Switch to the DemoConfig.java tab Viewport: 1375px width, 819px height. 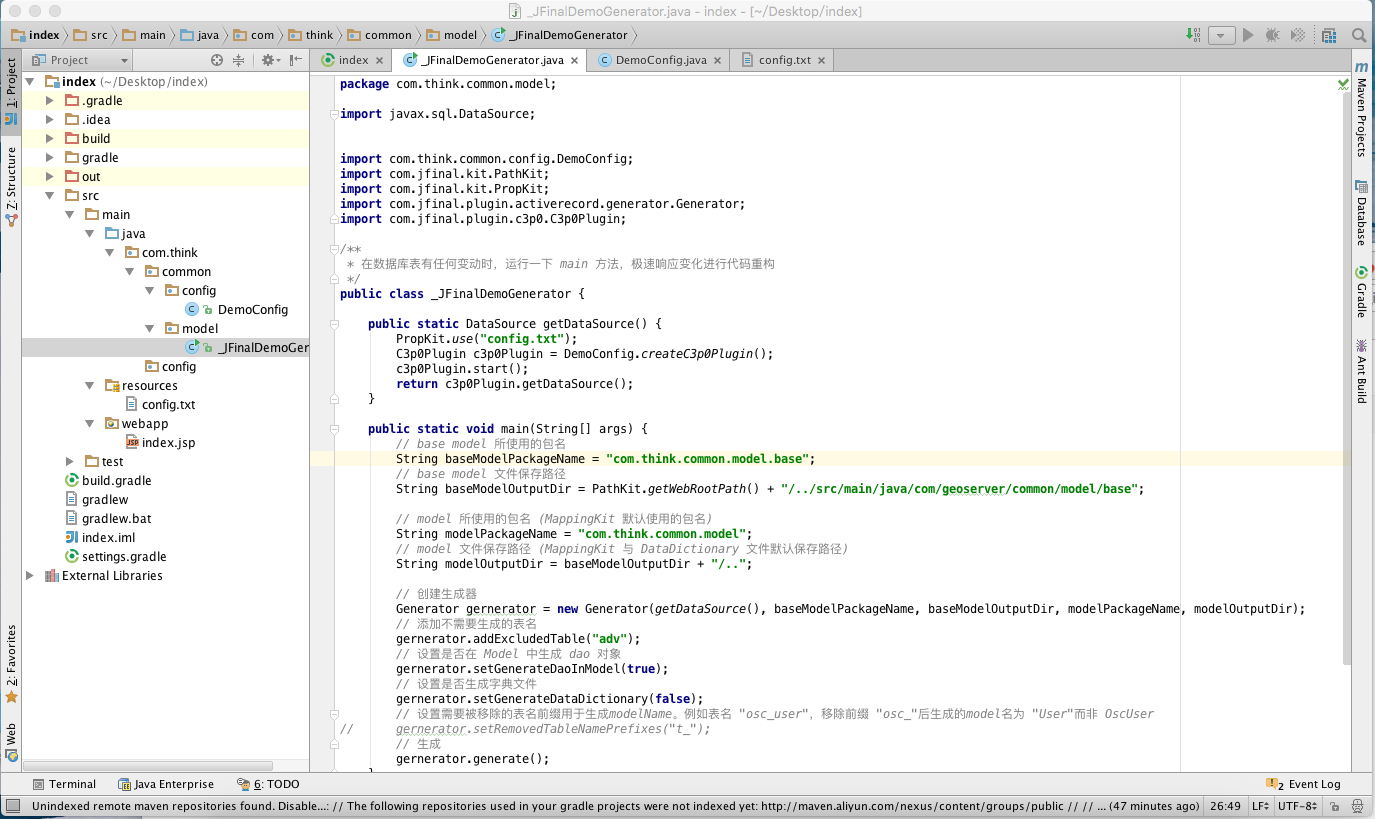[x=660, y=60]
